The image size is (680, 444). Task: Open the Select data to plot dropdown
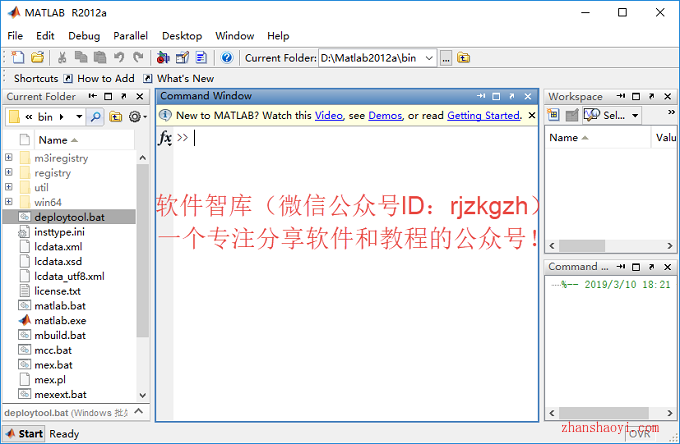(635, 115)
